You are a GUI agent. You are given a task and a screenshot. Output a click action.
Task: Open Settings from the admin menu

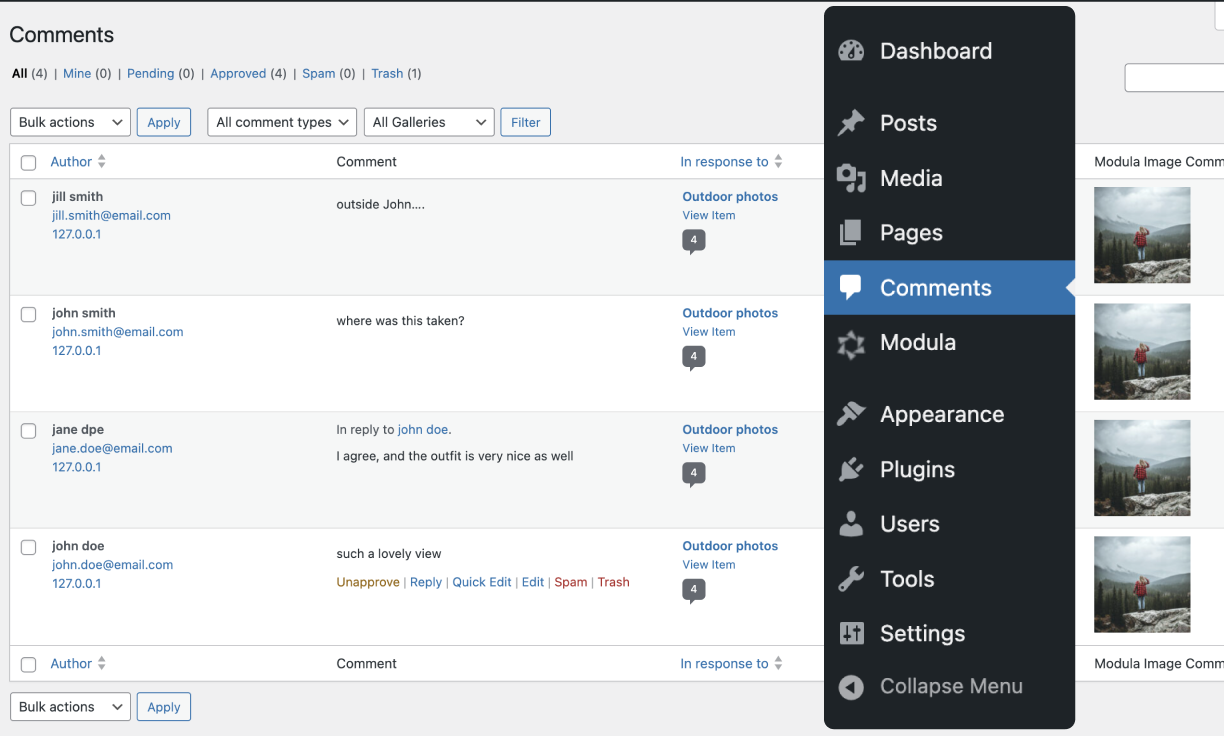(x=922, y=634)
